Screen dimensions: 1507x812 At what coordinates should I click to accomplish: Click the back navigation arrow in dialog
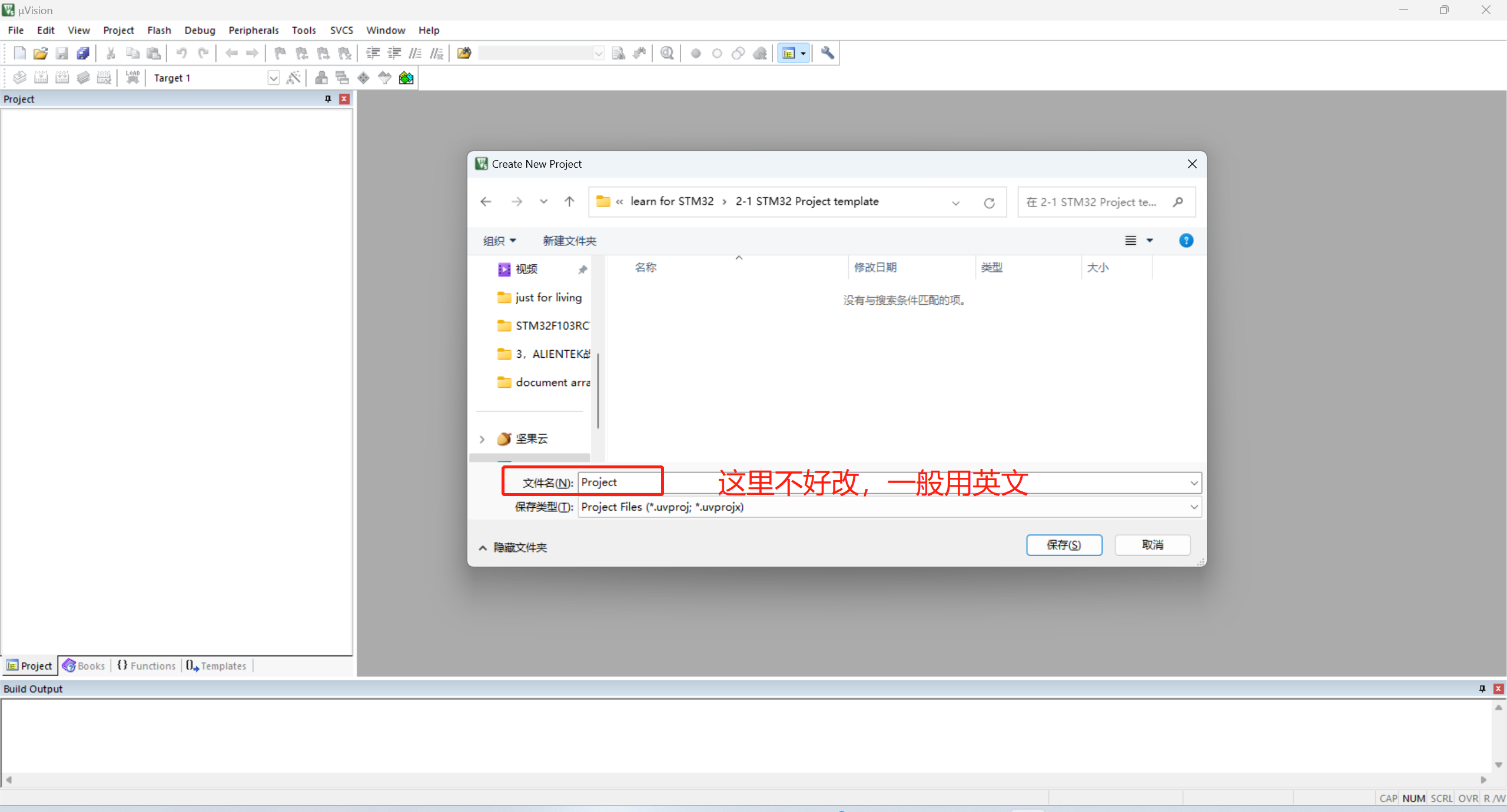[x=486, y=202]
